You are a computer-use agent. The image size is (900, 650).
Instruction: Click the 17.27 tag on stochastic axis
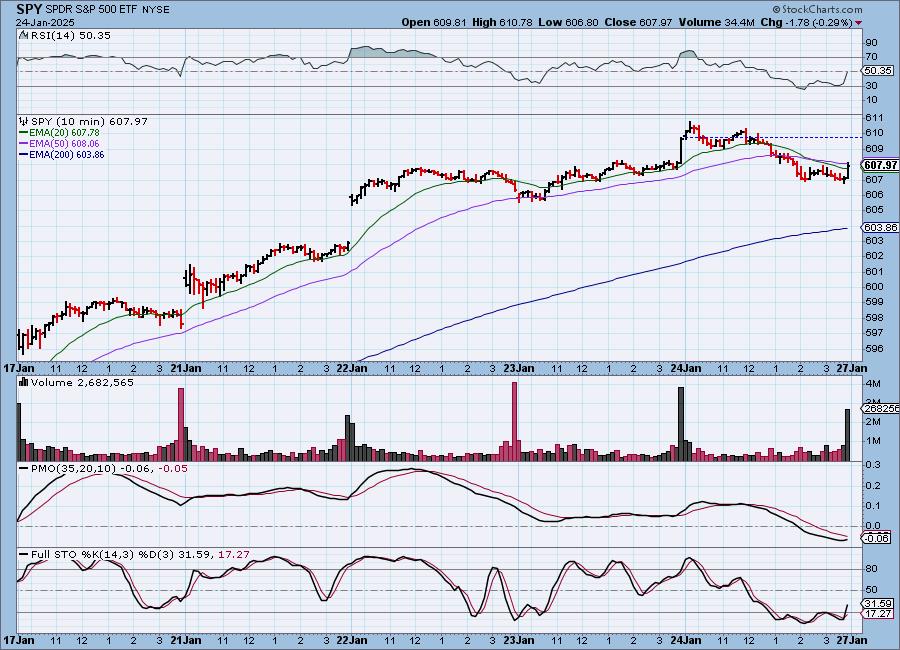pyautogui.click(x=878, y=614)
